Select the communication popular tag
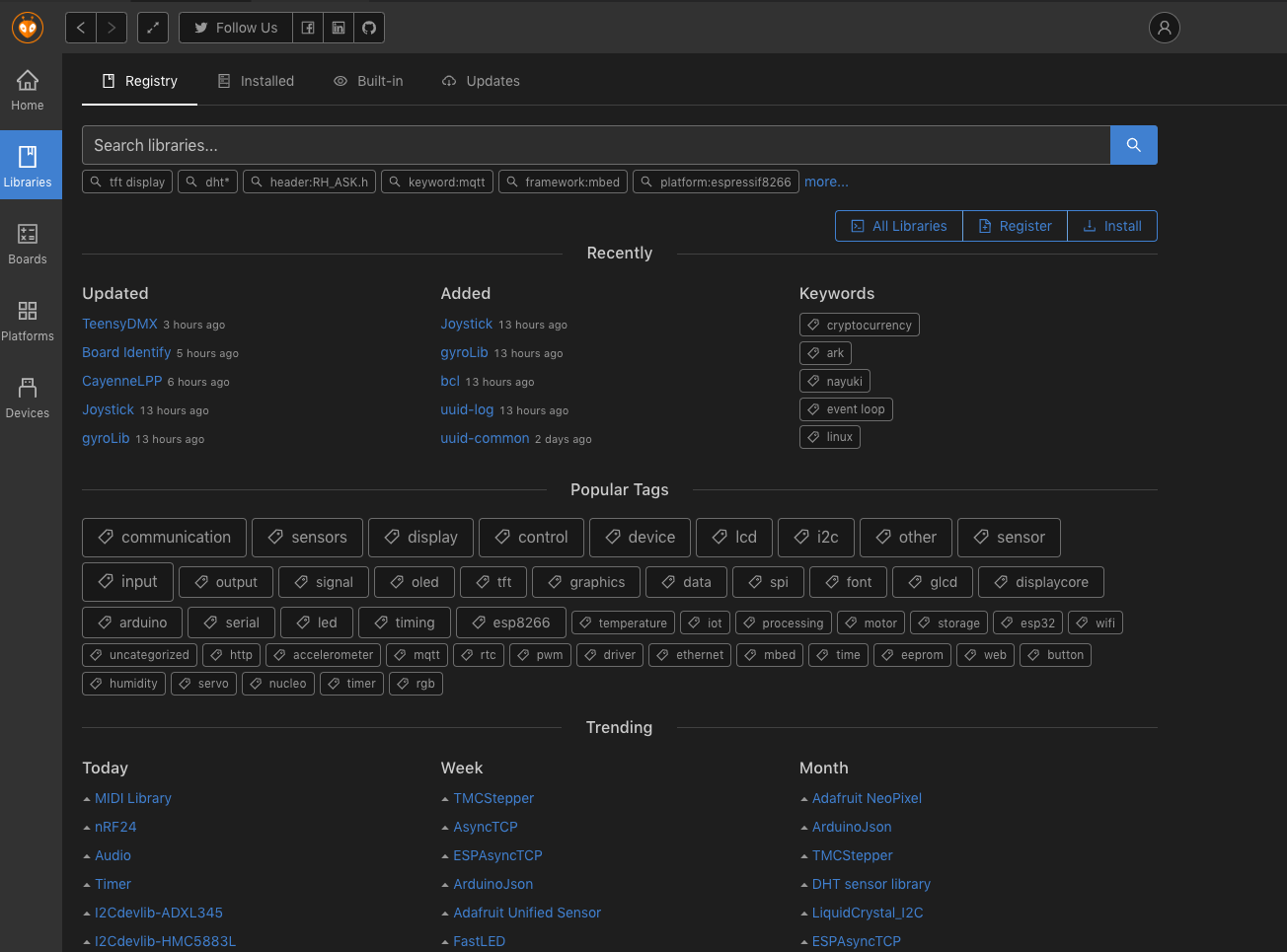The width and height of the screenshot is (1287, 952). [x=164, y=537]
